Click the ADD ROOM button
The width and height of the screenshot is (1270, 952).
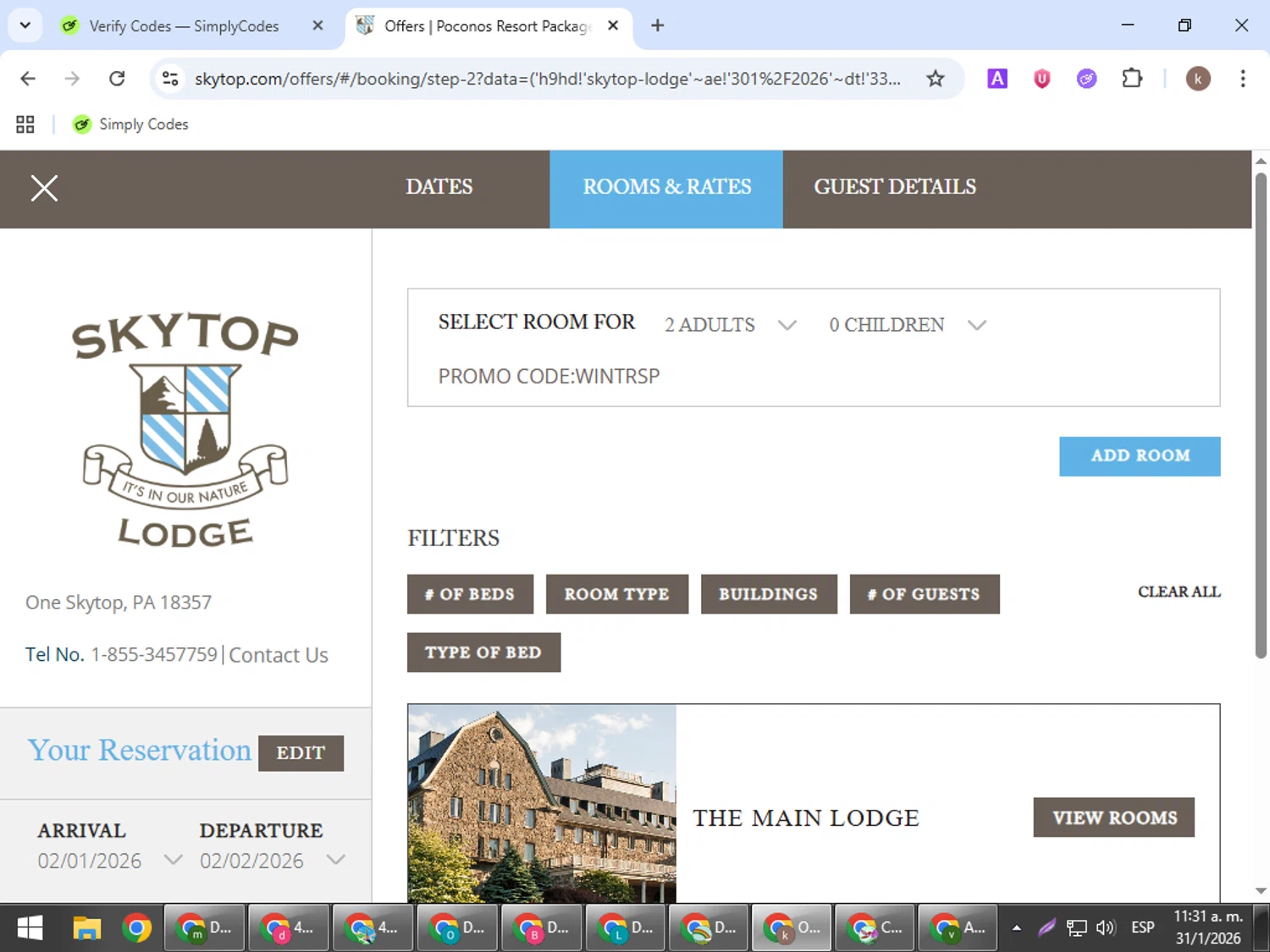(1140, 456)
